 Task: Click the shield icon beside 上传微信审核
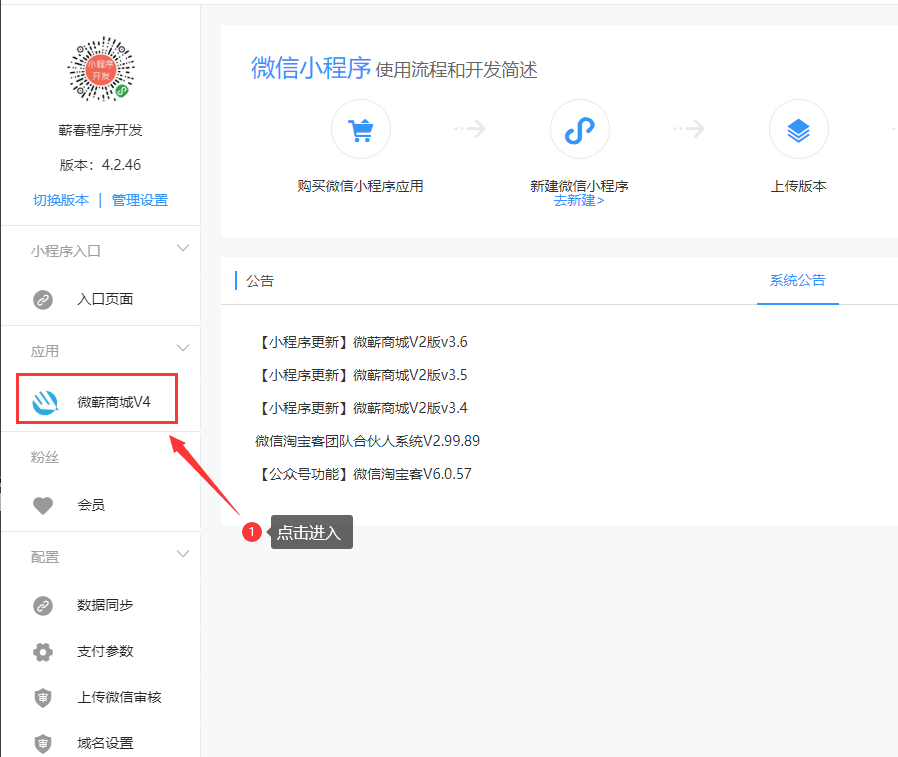point(43,697)
